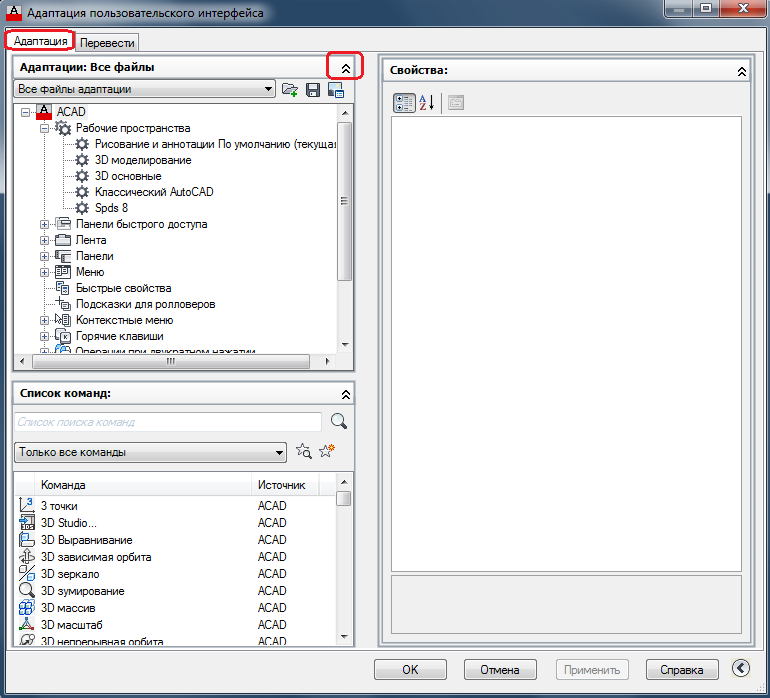Click the Быстрые свойства node icon
The width and height of the screenshot is (770, 698).
63,288
